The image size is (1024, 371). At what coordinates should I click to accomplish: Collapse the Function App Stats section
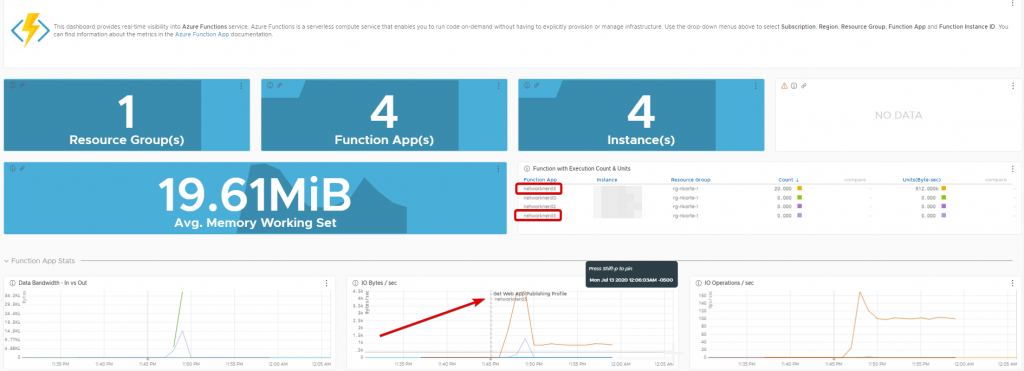[x=7, y=261]
